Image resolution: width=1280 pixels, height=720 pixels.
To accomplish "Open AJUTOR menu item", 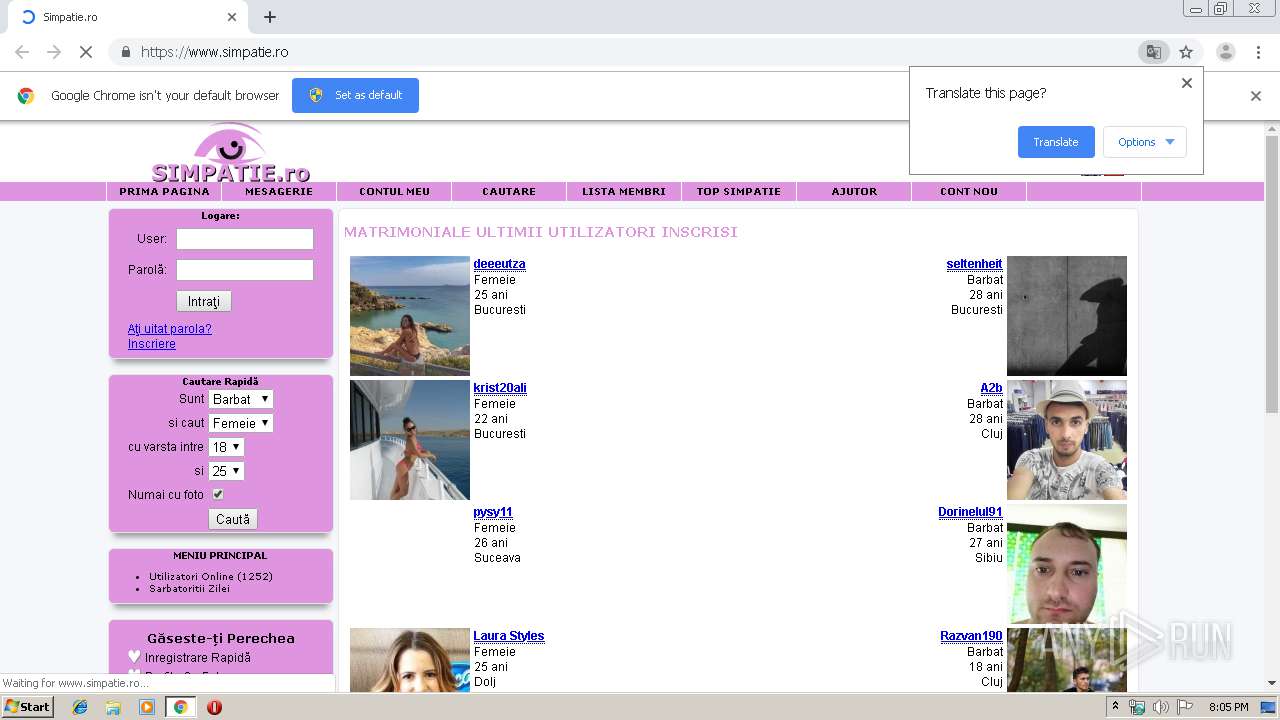I will click(854, 191).
